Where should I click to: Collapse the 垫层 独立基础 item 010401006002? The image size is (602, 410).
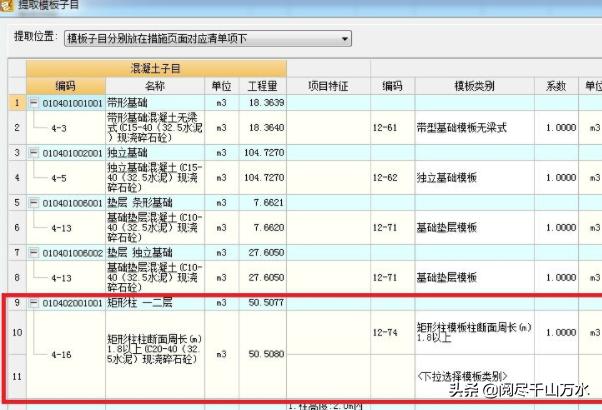click(34, 252)
